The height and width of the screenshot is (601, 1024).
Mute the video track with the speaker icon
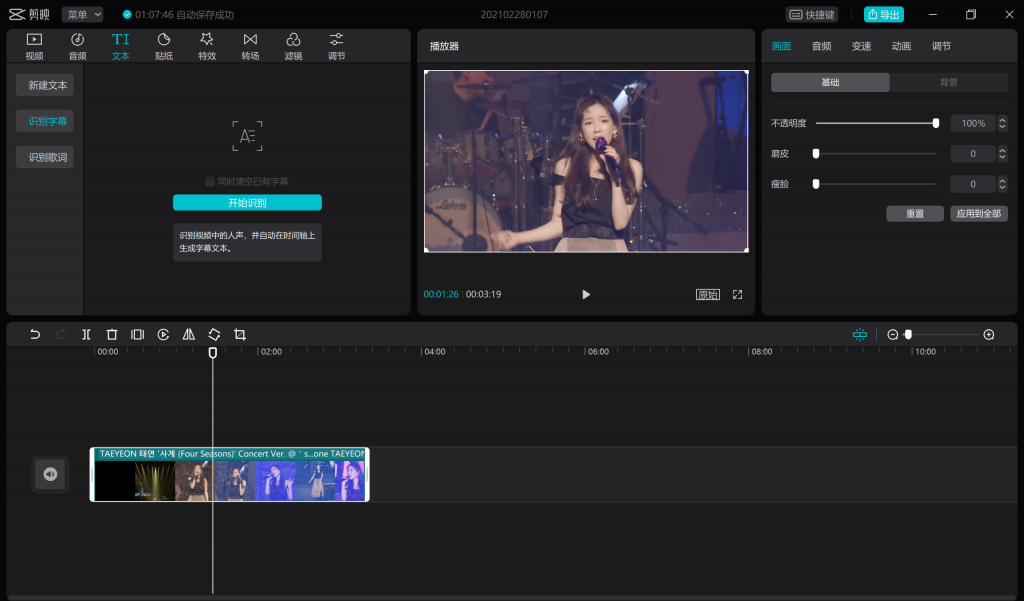pos(50,474)
